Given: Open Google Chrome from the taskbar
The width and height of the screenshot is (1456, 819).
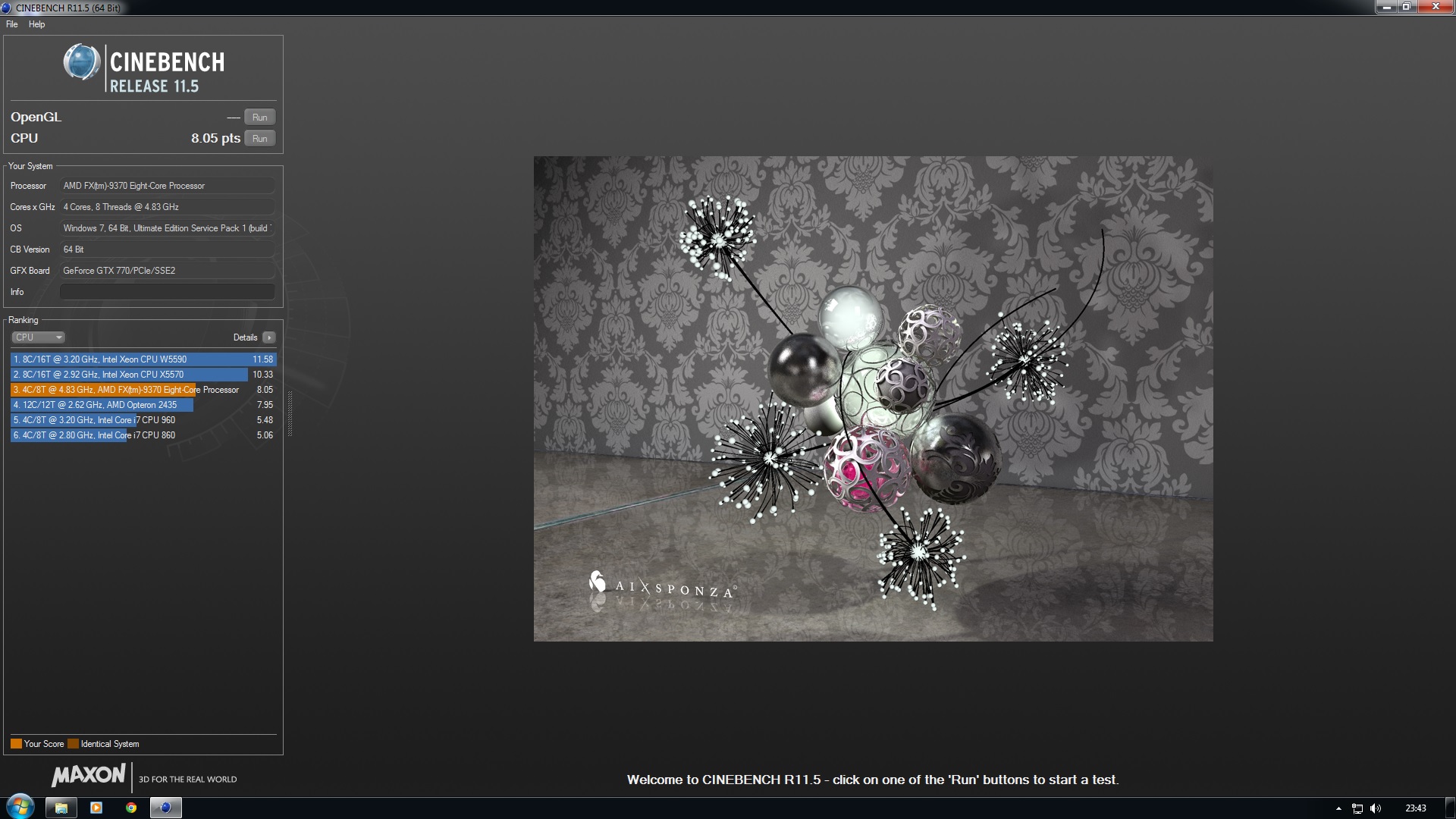Looking at the screenshot, I should (x=131, y=808).
